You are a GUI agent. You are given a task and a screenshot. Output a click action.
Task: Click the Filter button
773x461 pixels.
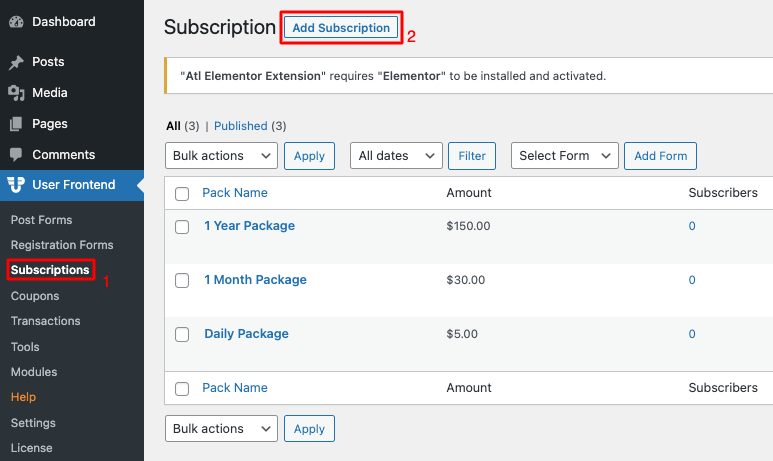[x=472, y=156]
